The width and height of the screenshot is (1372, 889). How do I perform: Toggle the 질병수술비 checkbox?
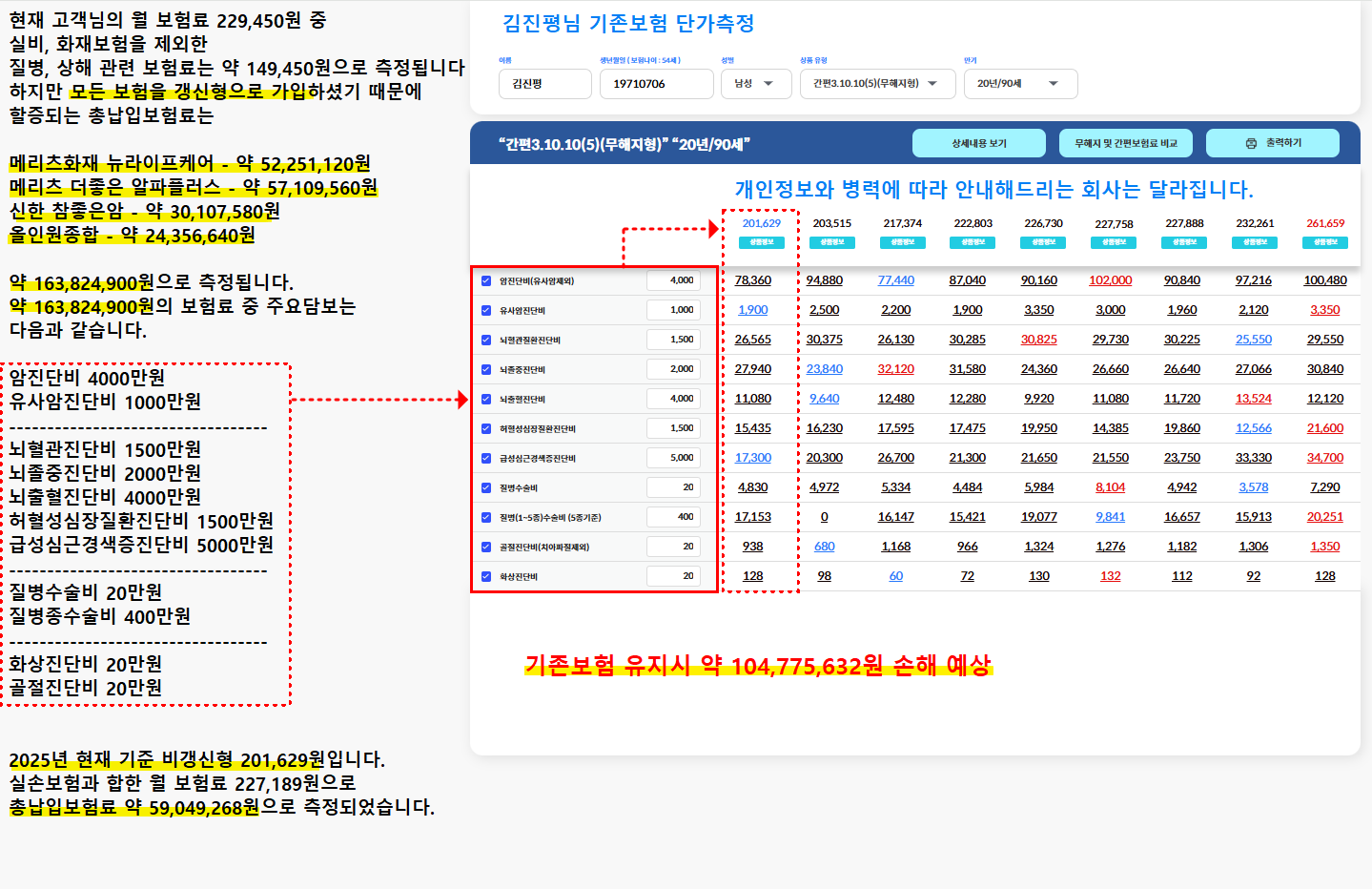pos(486,487)
